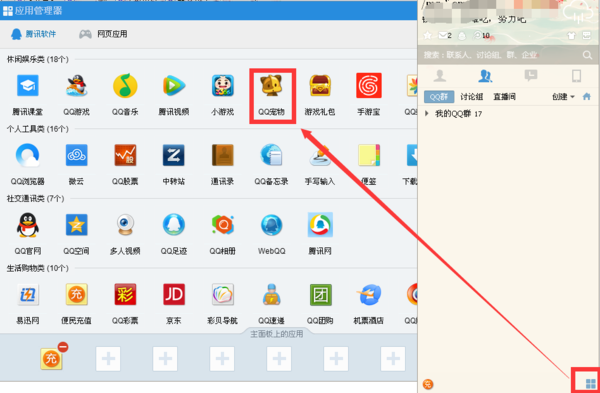Open the QQ宠物 app
This screenshot has width=600, height=393.
(x=272, y=85)
